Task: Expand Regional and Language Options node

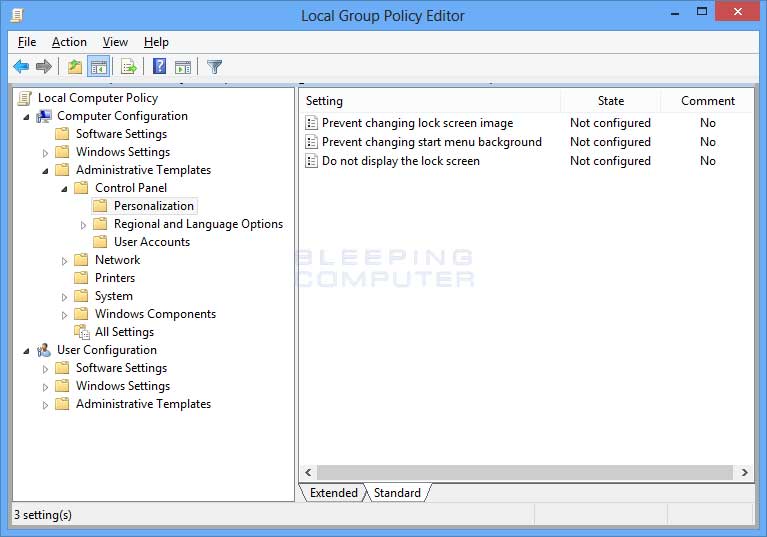Action: coord(83,225)
